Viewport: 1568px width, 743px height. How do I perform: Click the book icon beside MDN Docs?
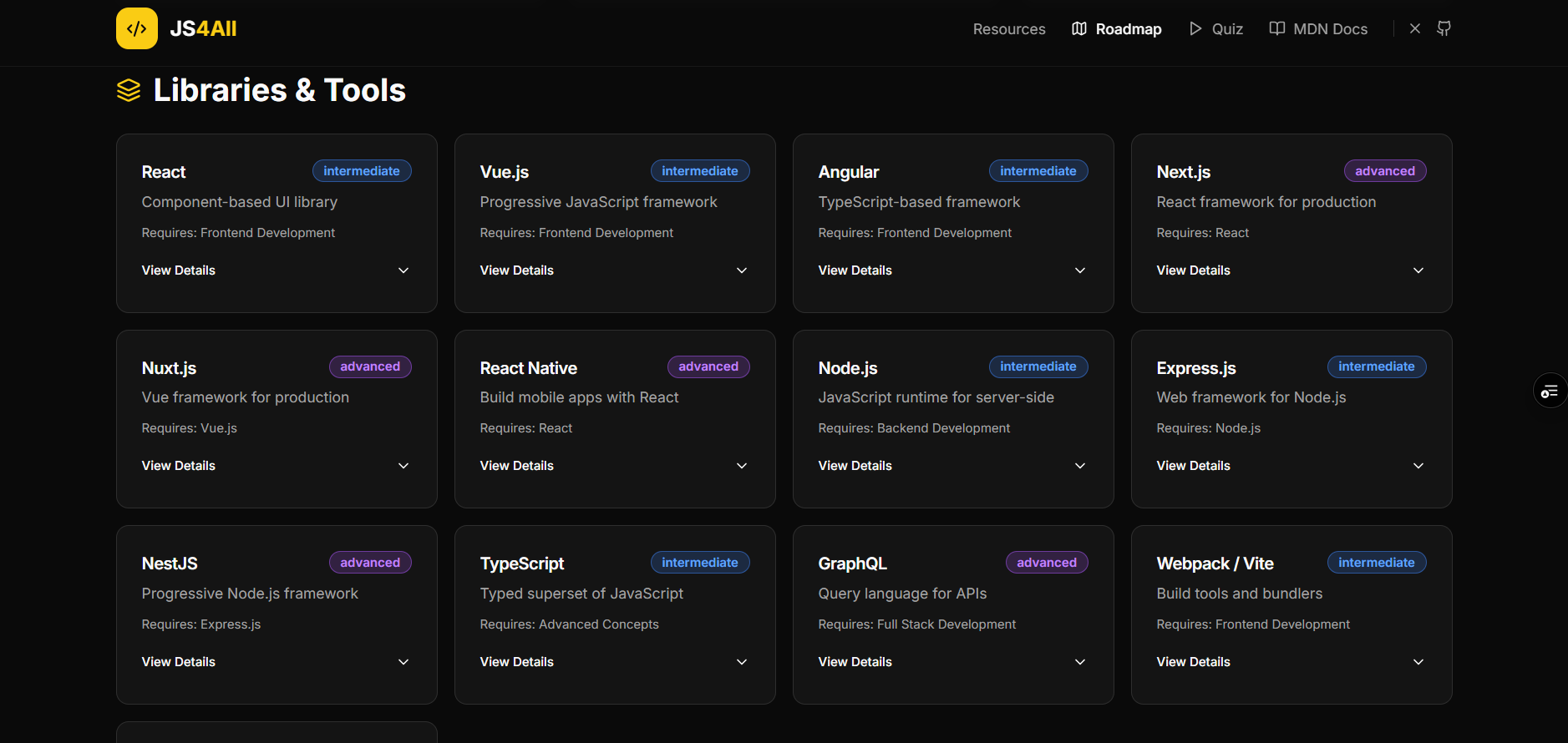(1276, 29)
